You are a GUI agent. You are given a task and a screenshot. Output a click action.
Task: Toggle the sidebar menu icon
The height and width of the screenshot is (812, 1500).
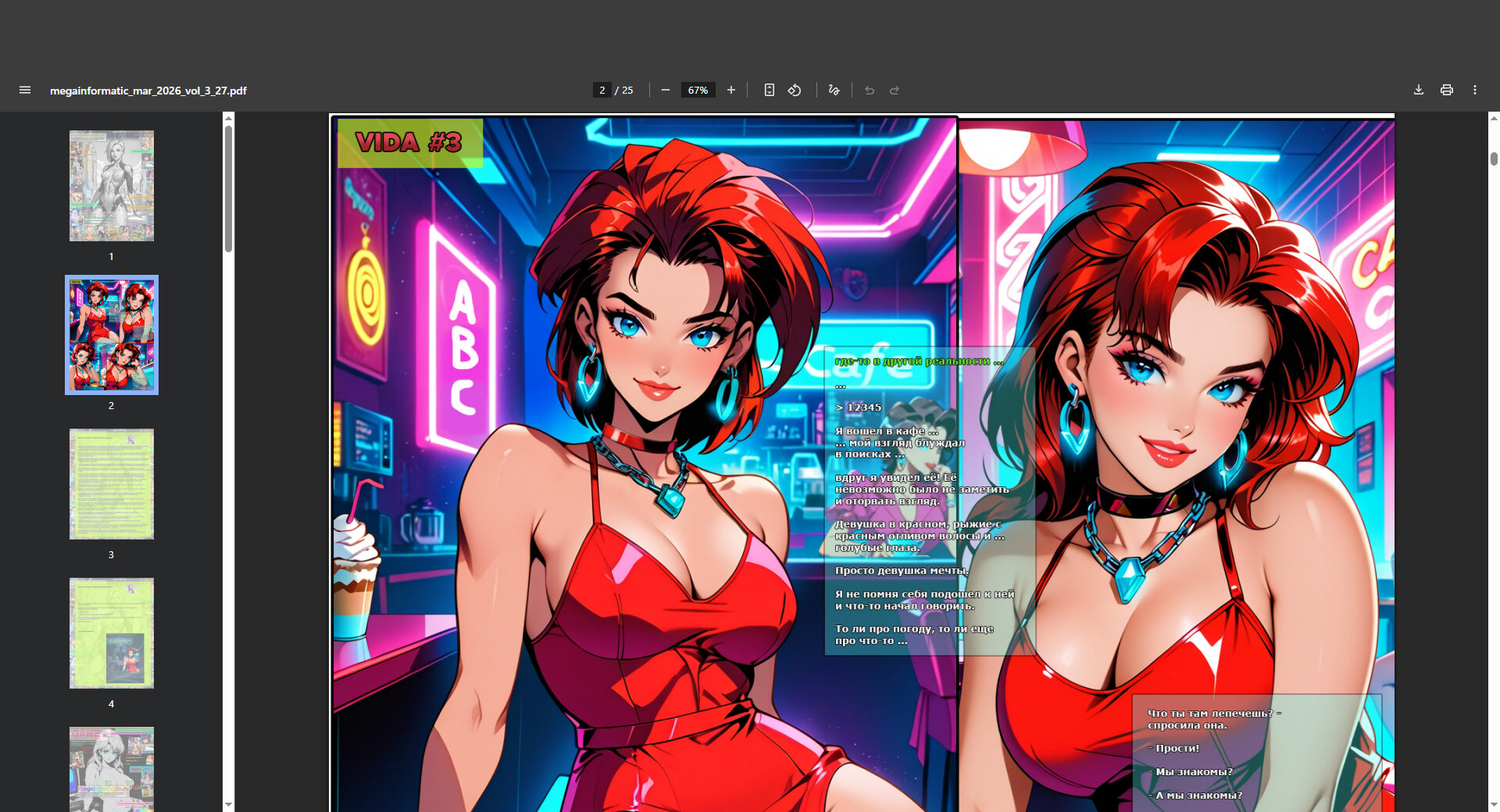25,91
